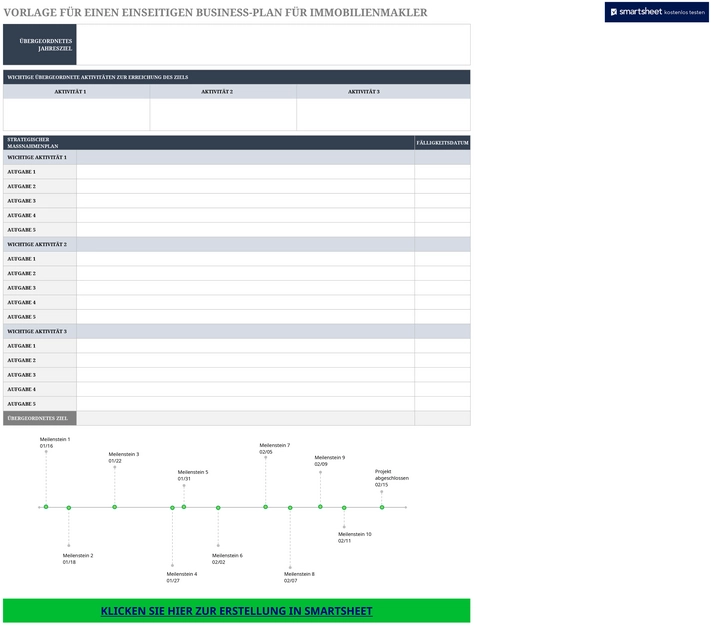
Task: Click the empty cell under Aktivität 2
Action: pyautogui.click(x=223, y=114)
